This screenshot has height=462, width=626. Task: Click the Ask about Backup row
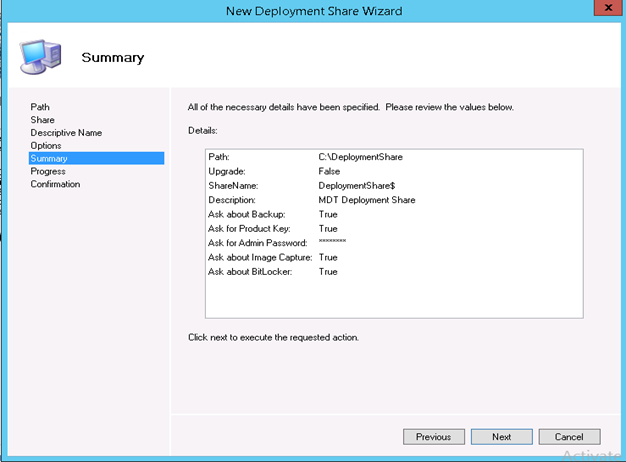click(273, 214)
